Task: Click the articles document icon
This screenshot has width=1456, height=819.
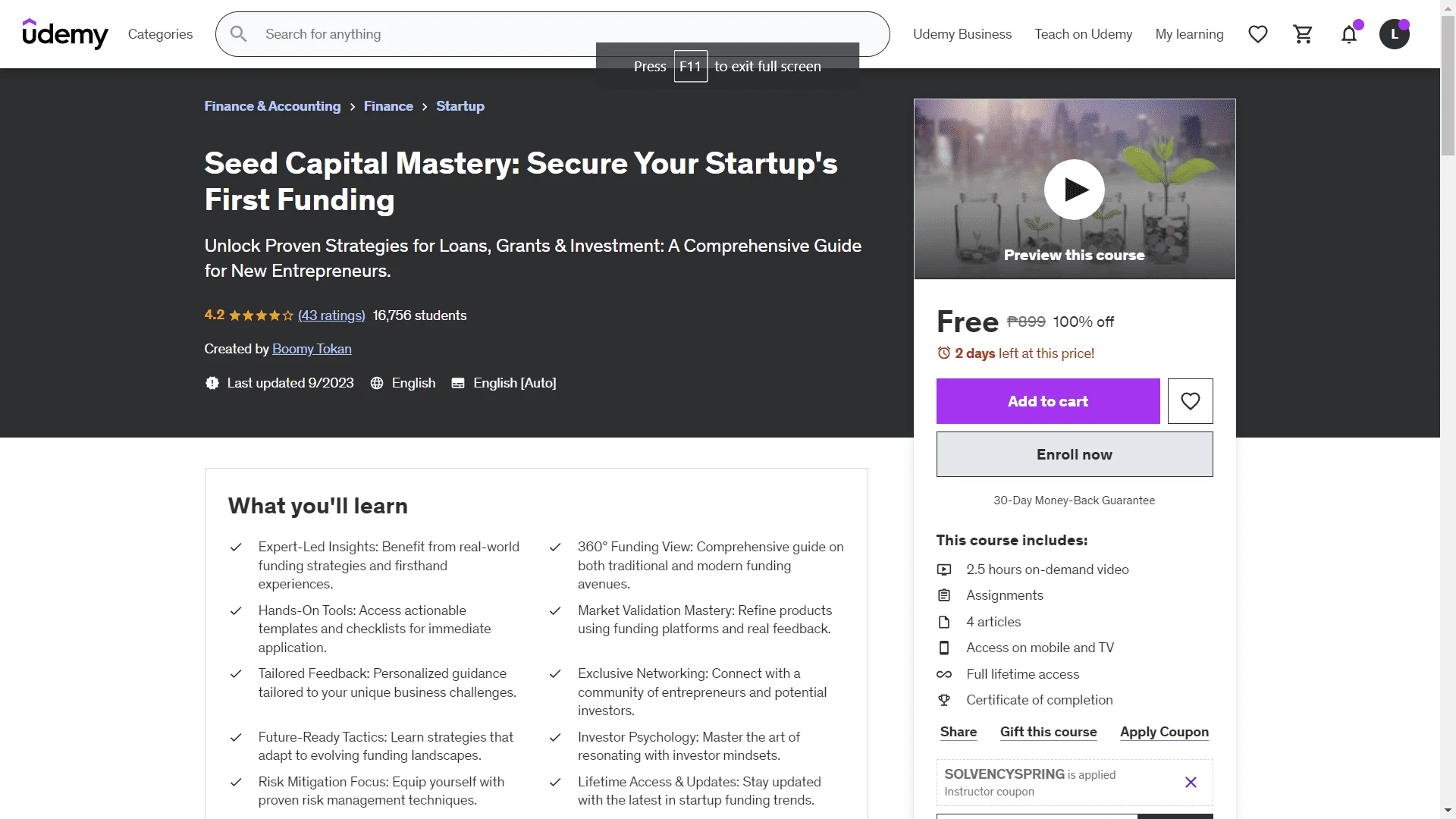Action: (944, 622)
